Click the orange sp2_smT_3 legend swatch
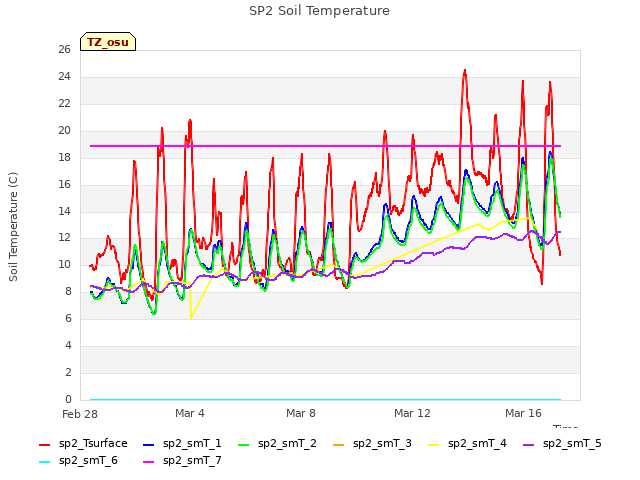 coord(339,444)
